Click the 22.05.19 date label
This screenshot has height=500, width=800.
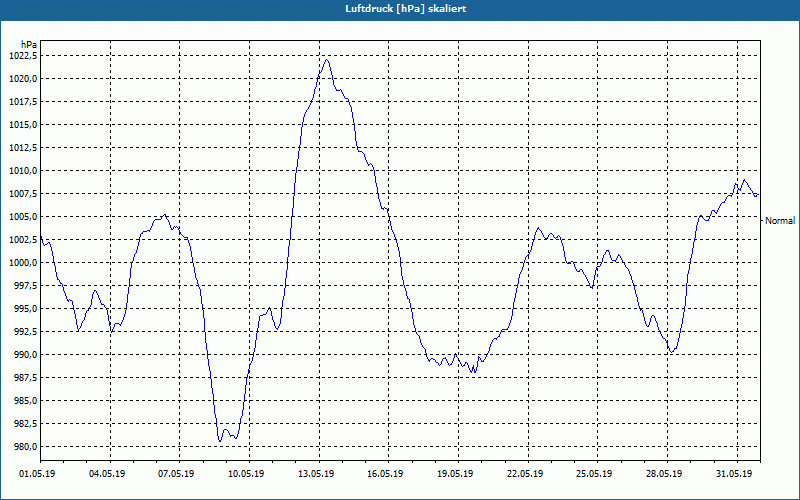click(526, 474)
